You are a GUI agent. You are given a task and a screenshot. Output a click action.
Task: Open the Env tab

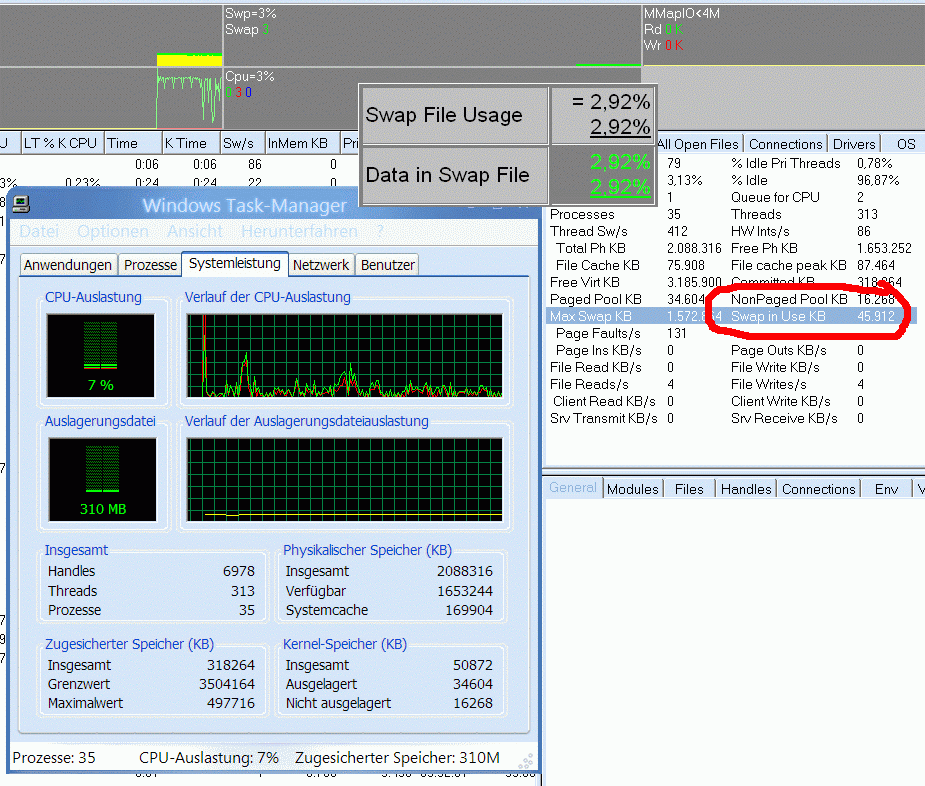pyautogui.click(x=886, y=489)
